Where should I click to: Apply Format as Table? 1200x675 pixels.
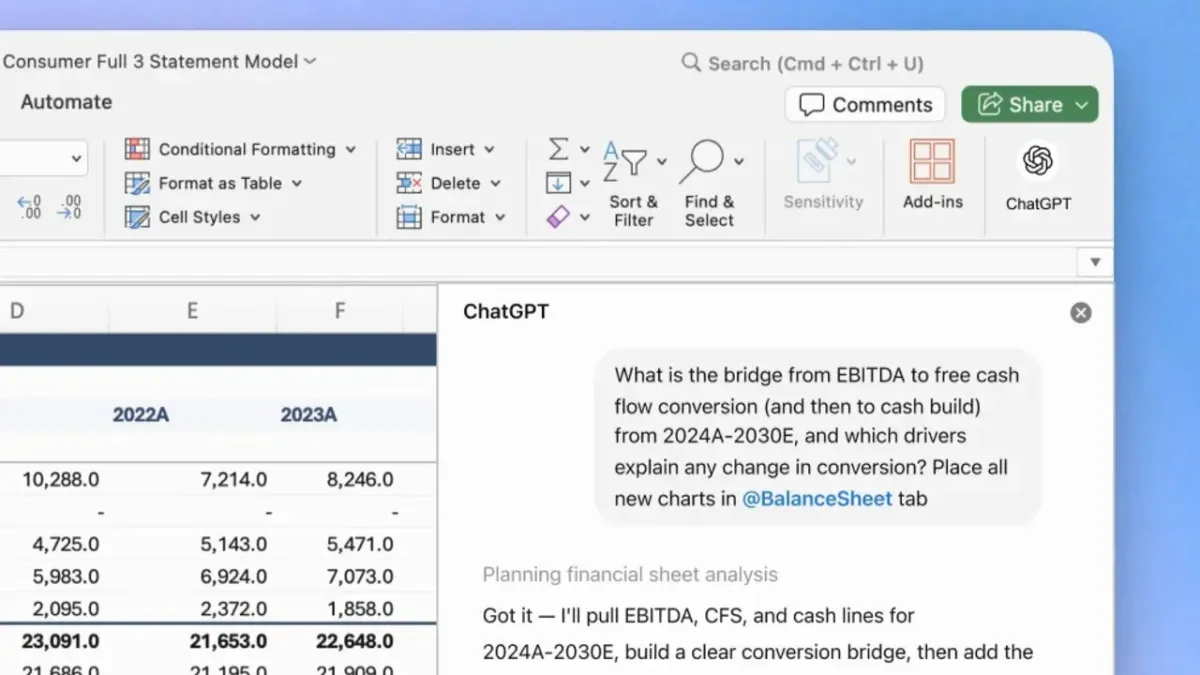[x=213, y=183]
